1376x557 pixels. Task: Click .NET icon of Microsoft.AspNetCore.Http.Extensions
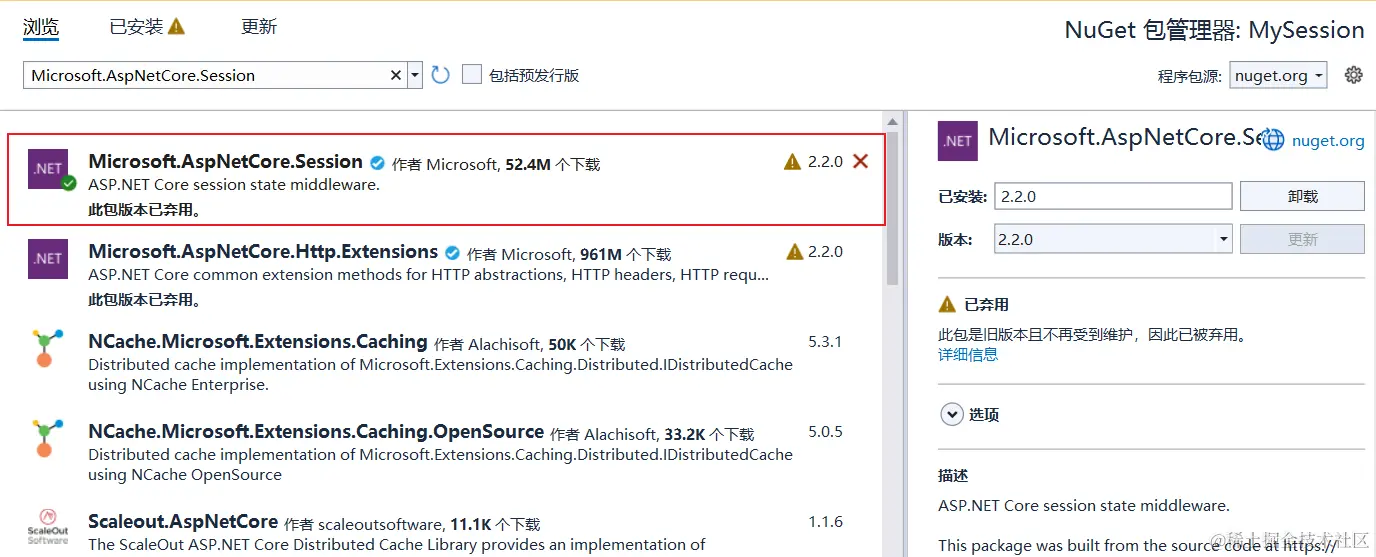pos(48,258)
